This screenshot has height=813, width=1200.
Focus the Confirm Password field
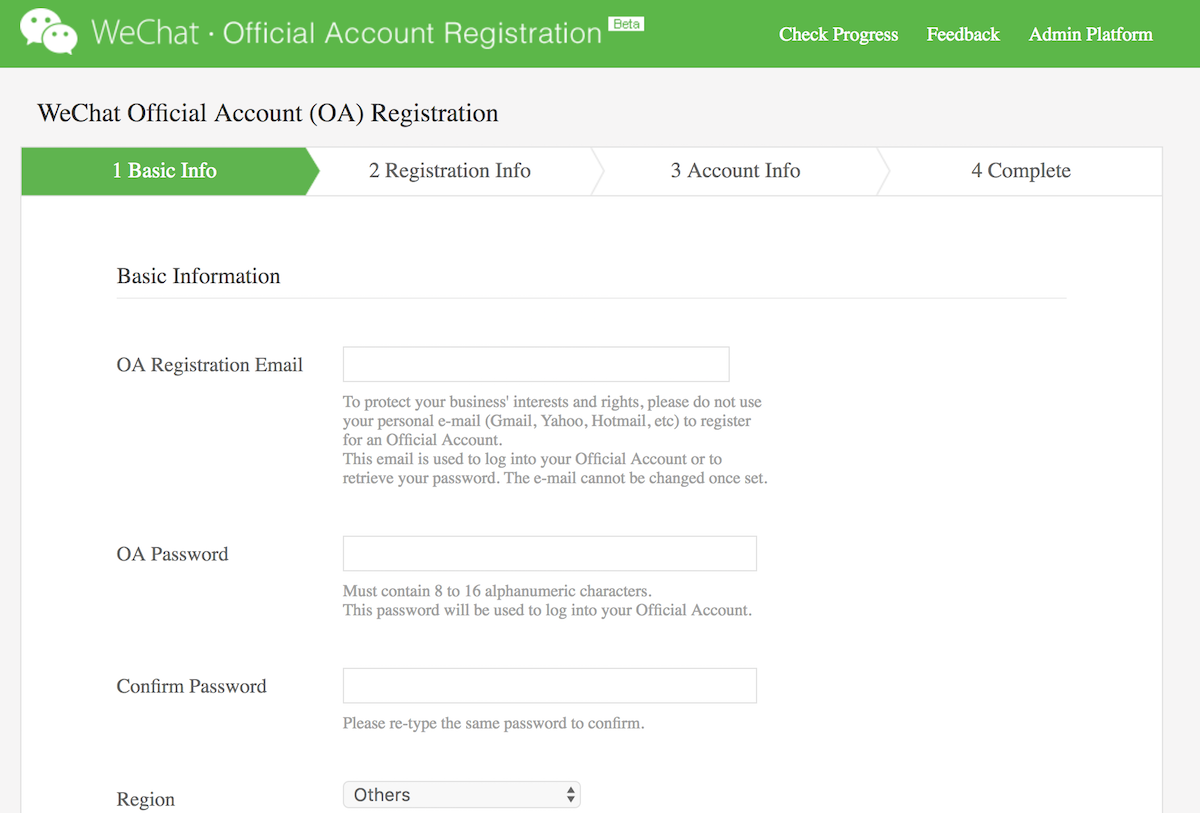click(549, 686)
